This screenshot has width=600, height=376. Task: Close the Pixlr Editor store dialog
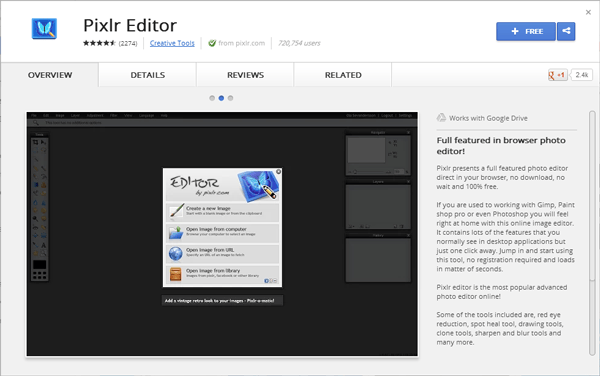click(x=588, y=12)
